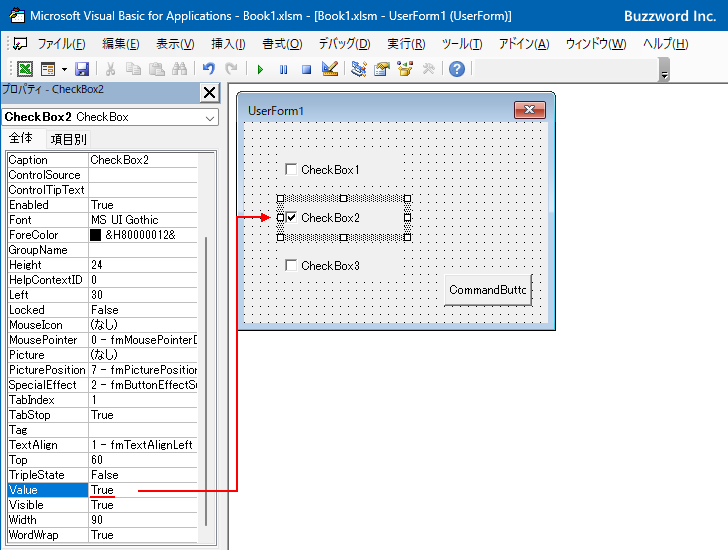Click the Value field showing True
The height and width of the screenshot is (550, 728).
143,490
